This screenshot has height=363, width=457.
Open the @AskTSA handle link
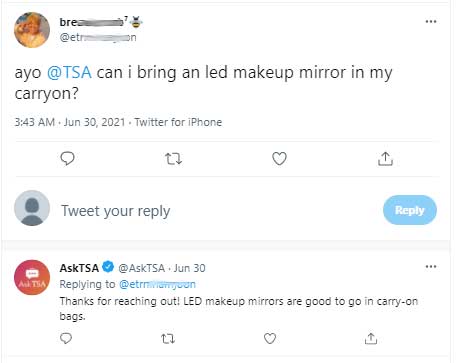coord(141,268)
